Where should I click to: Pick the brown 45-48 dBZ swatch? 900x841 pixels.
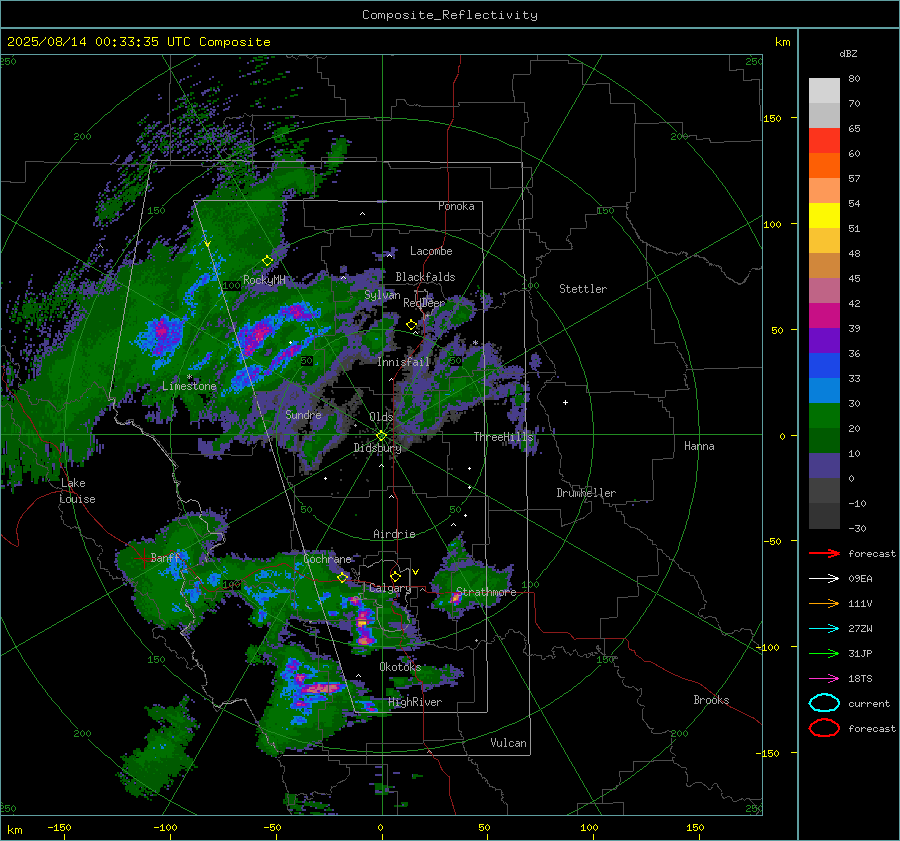(824, 266)
